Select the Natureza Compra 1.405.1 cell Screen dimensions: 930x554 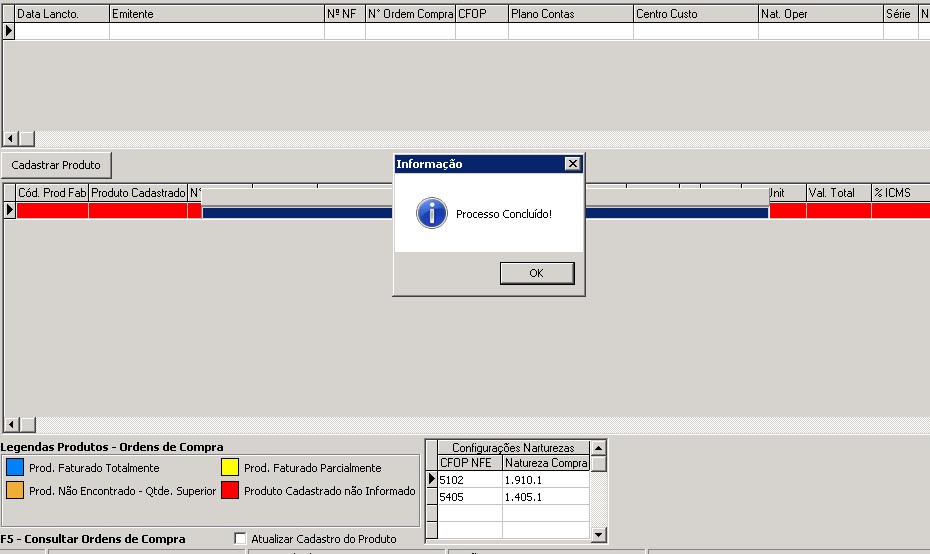545,496
